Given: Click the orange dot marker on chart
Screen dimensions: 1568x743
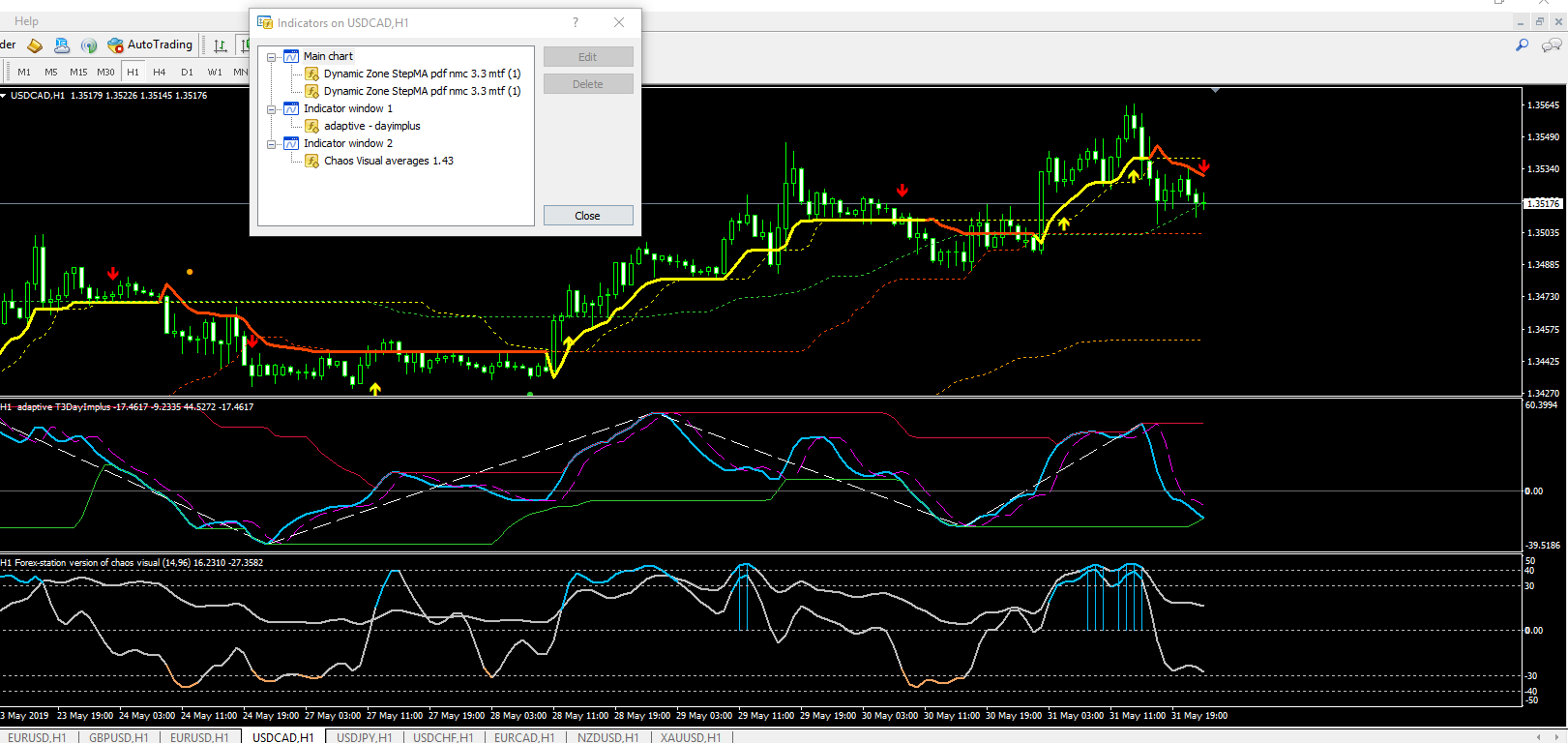Looking at the screenshot, I should click(x=190, y=272).
